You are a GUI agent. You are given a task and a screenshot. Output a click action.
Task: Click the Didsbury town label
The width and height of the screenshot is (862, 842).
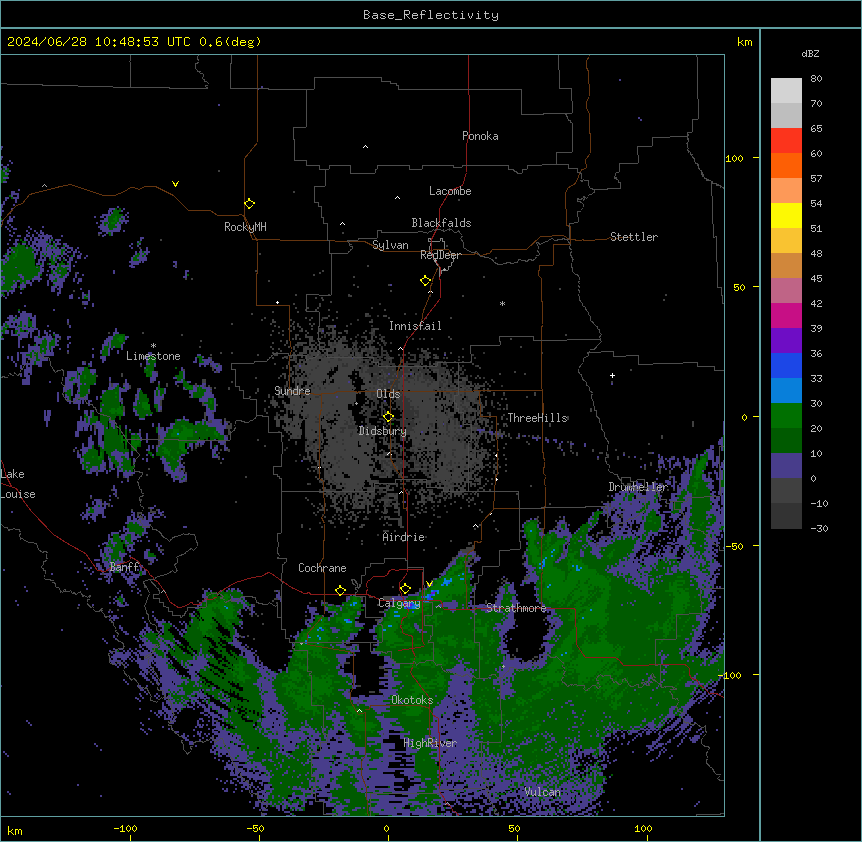(x=383, y=431)
